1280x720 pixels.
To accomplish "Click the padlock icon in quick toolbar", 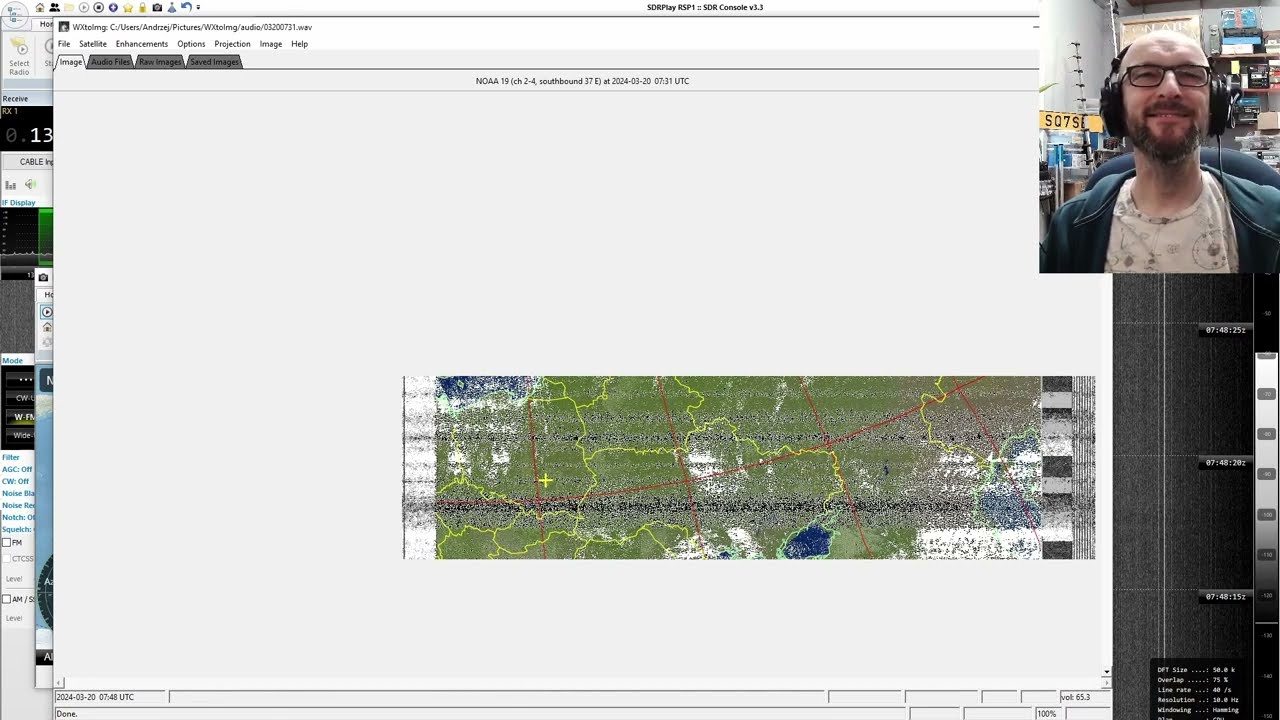I will click(142, 7).
